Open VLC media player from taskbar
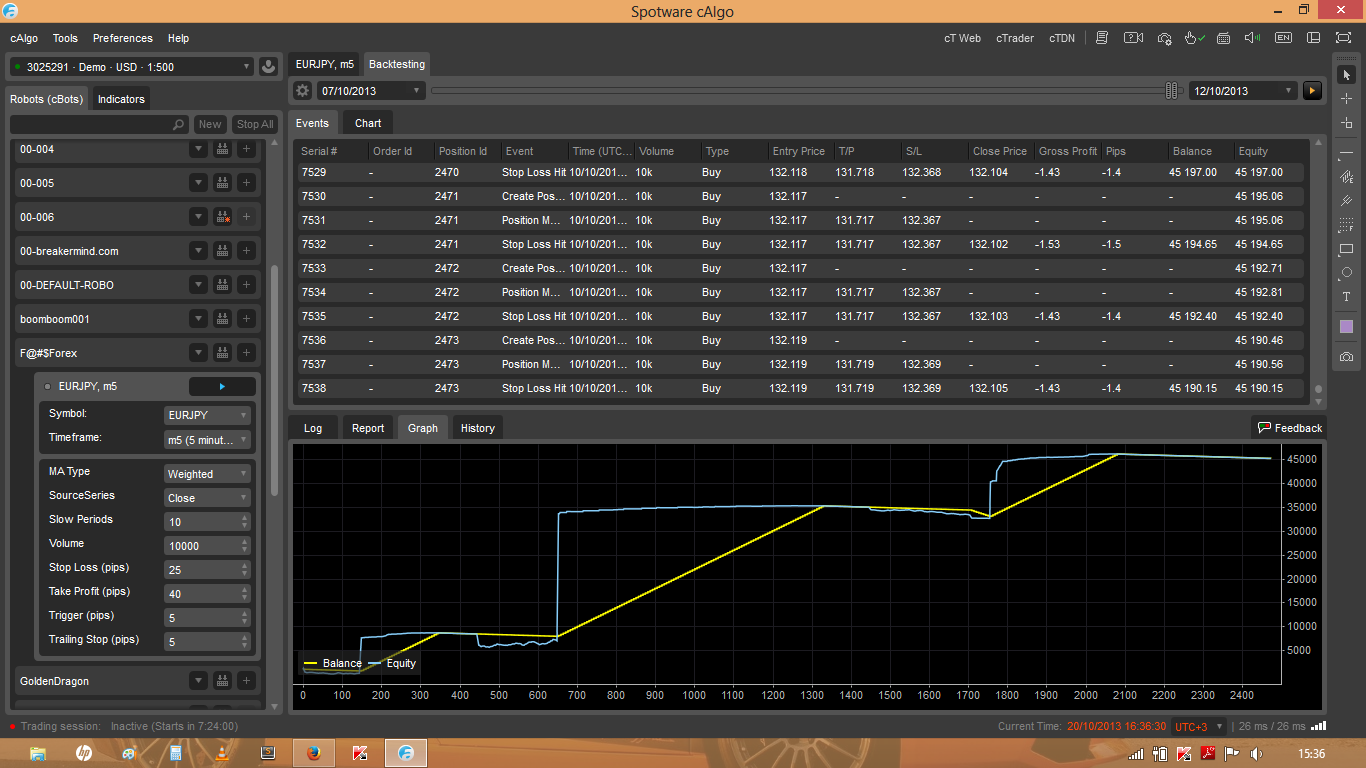1366x768 pixels. [221, 753]
